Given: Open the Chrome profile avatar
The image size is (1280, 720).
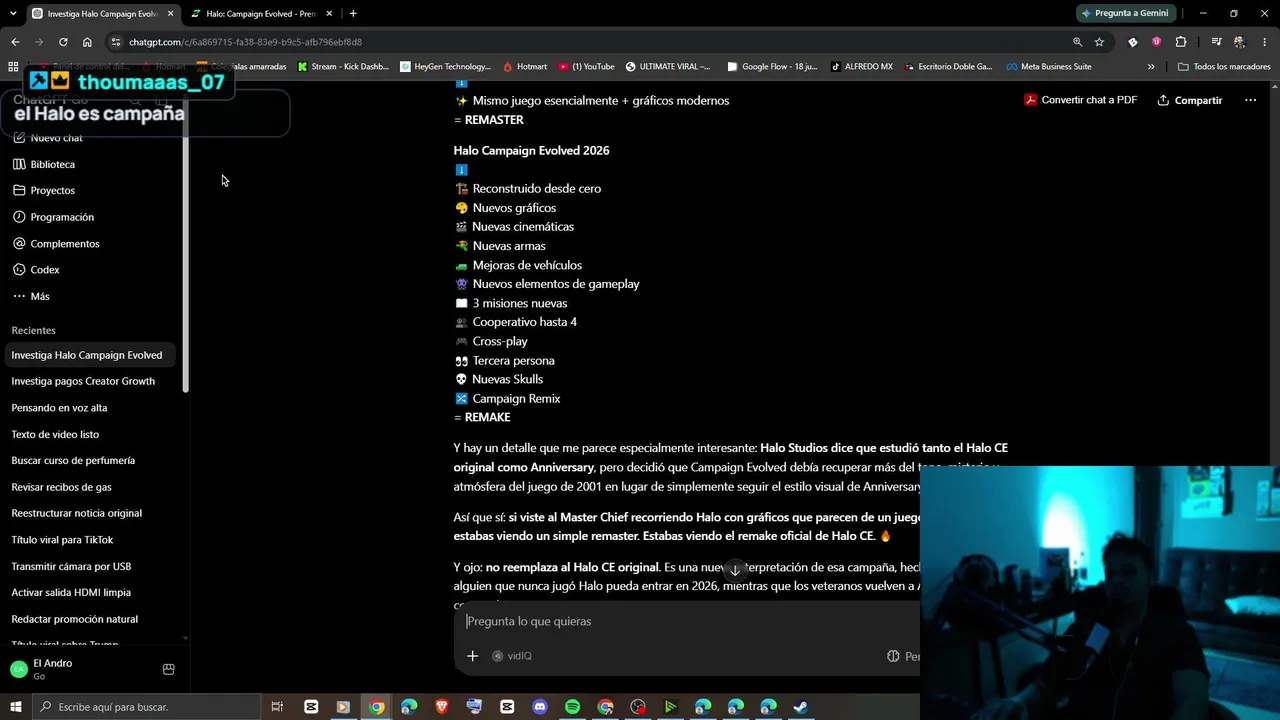Looking at the screenshot, I should click(1240, 42).
